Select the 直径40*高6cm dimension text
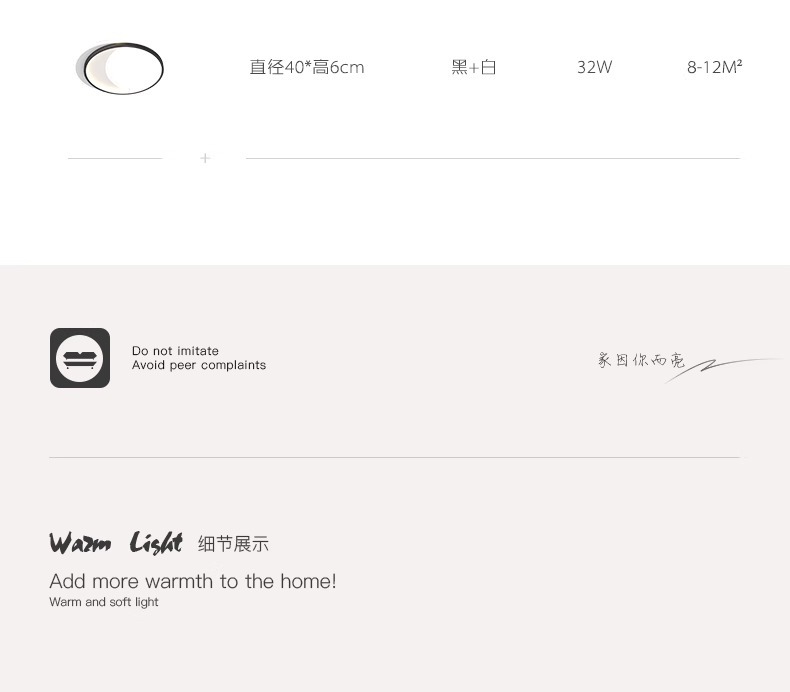The height and width of the screenshot is (692, 790). (306, 67)
